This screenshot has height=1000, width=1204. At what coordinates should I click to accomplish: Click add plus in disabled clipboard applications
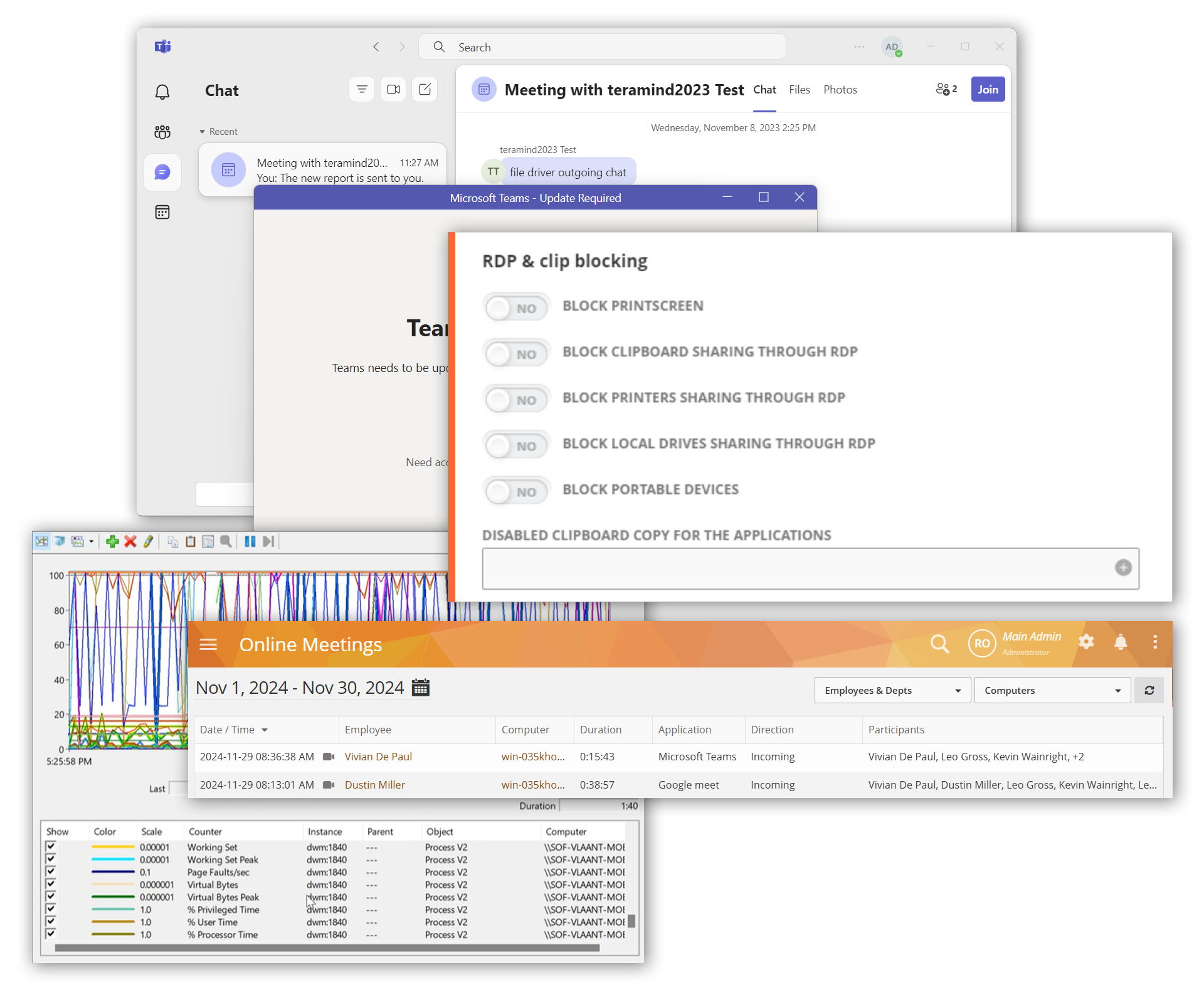[x=1123, y=568]
